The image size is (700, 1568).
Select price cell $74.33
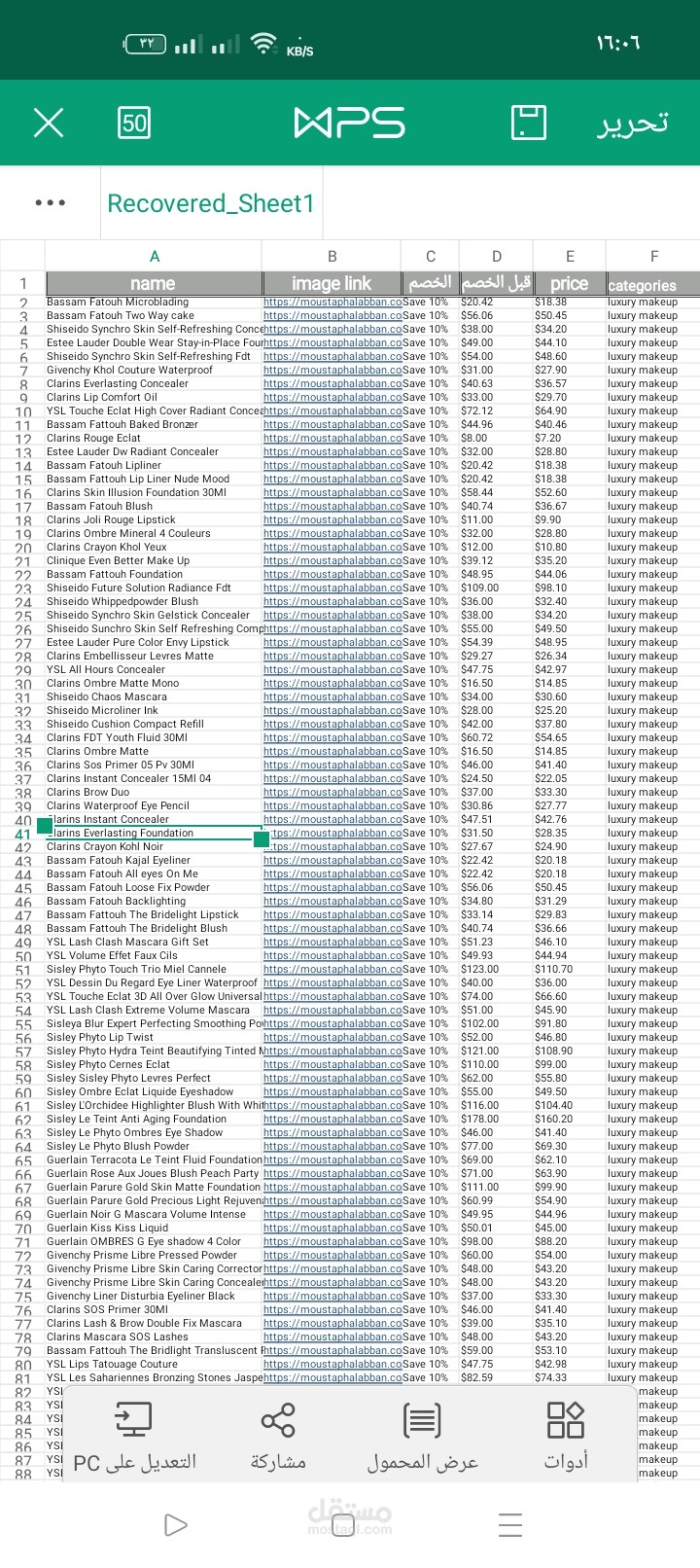[x=570, y=1377]
